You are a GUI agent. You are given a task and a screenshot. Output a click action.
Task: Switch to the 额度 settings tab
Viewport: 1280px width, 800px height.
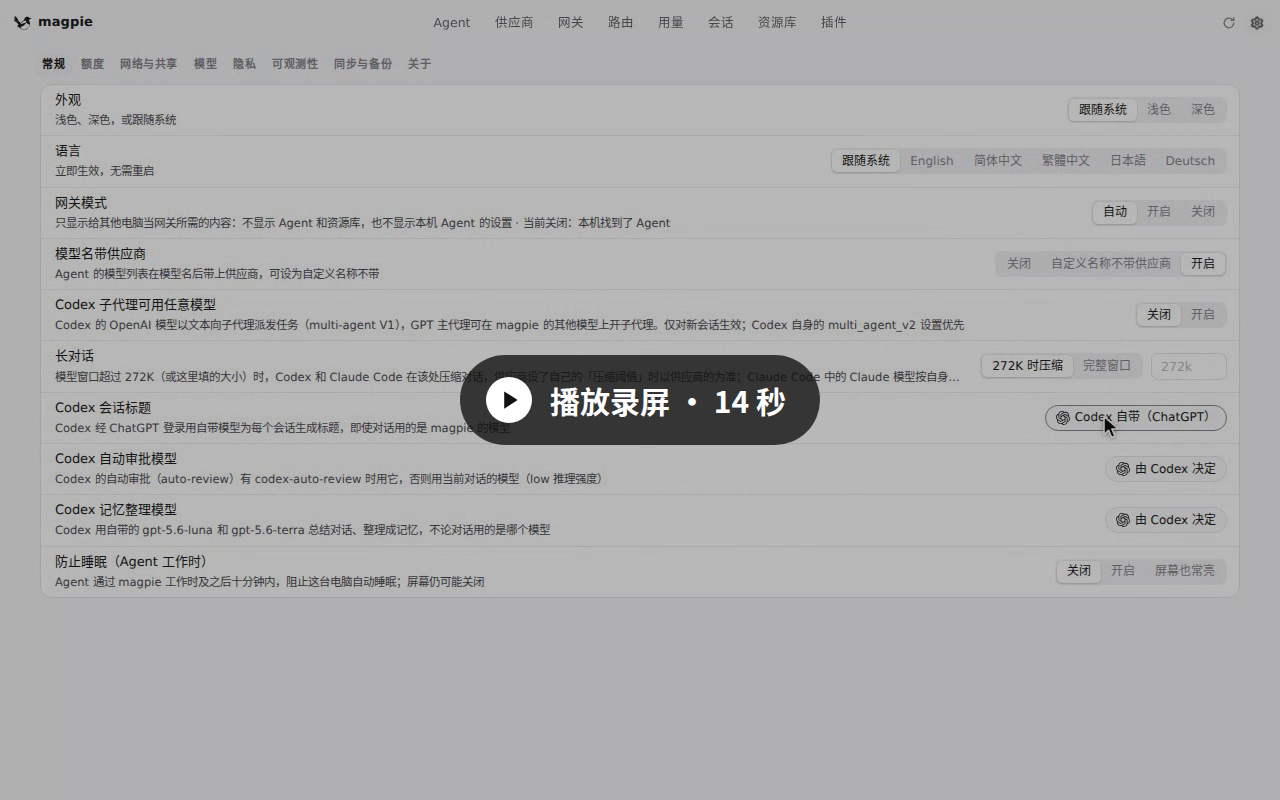(x=92, y=64)
